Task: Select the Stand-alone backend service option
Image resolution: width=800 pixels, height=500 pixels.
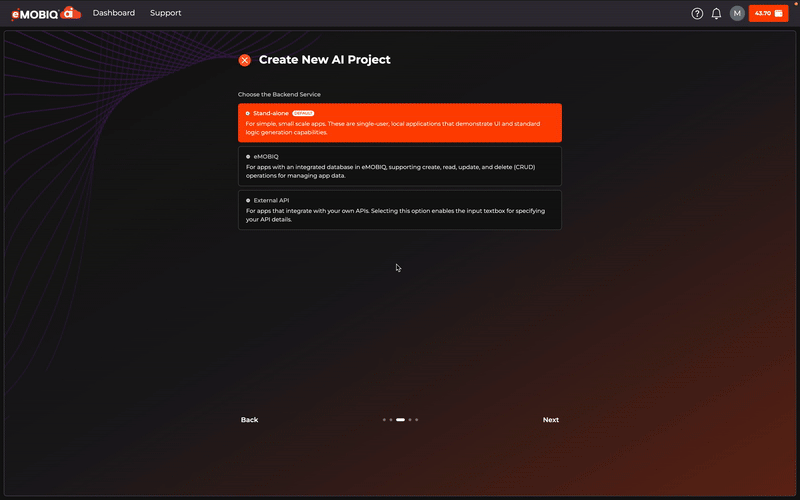Action: coord(399,122)
